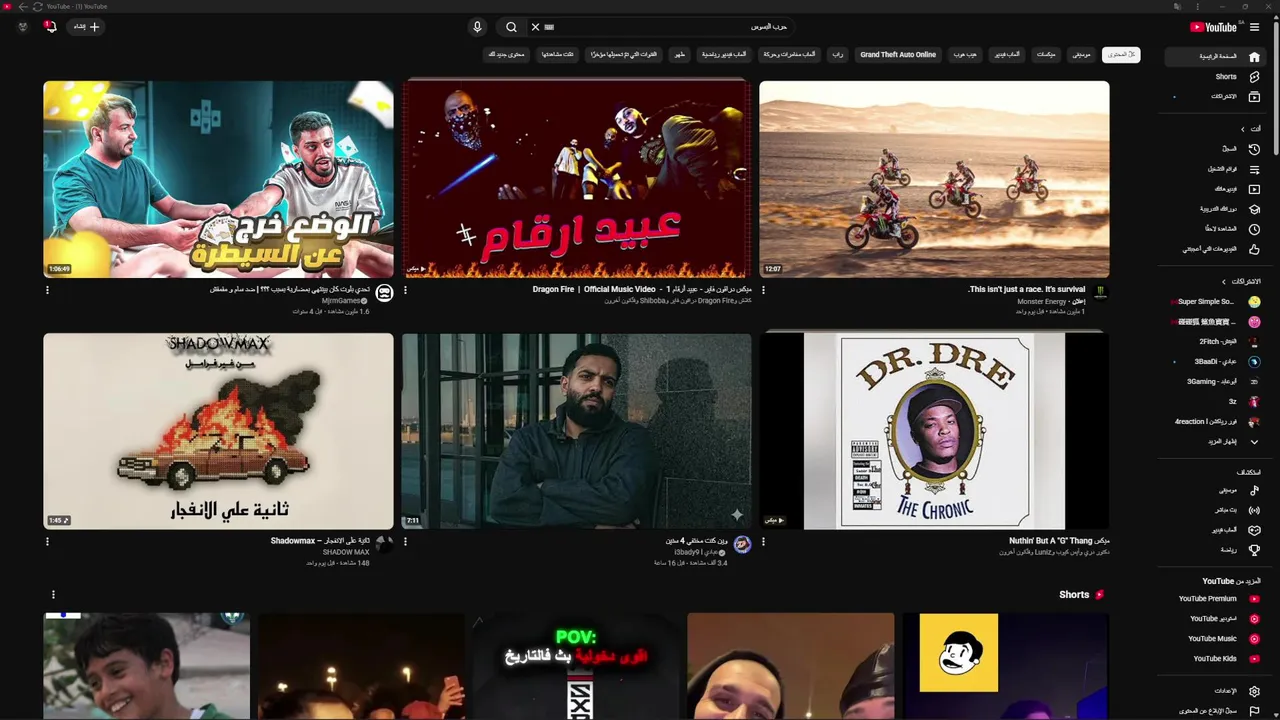Viewport: 1280px width, 720px height.
Task: Open options menu for MjrmGames video
Action: (47, 290)
